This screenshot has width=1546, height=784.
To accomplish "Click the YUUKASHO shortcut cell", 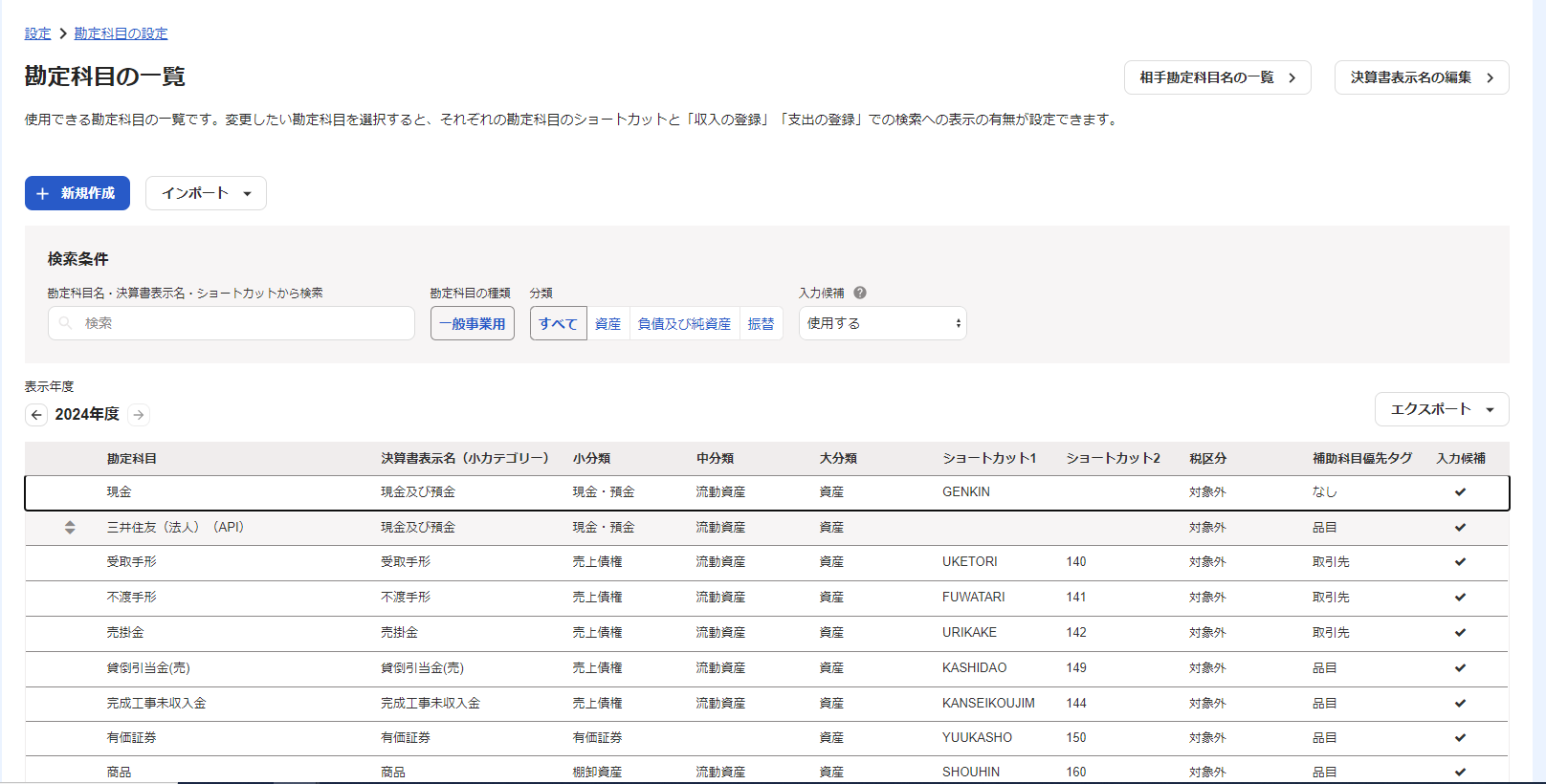I will [x=978, y=737].
